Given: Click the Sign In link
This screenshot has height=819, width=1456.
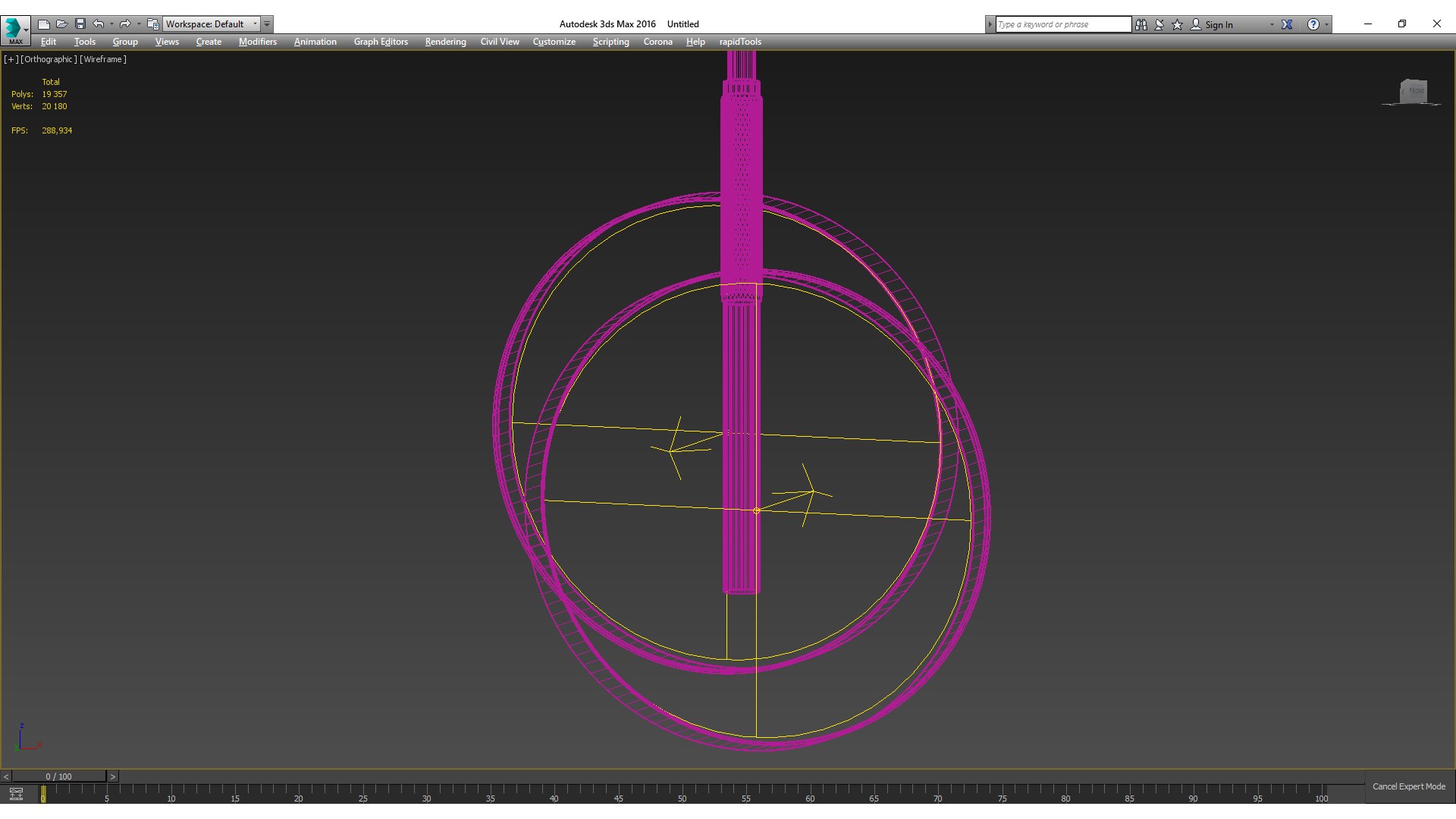Looking at the screenshot, I should (x=1219, y=25).
